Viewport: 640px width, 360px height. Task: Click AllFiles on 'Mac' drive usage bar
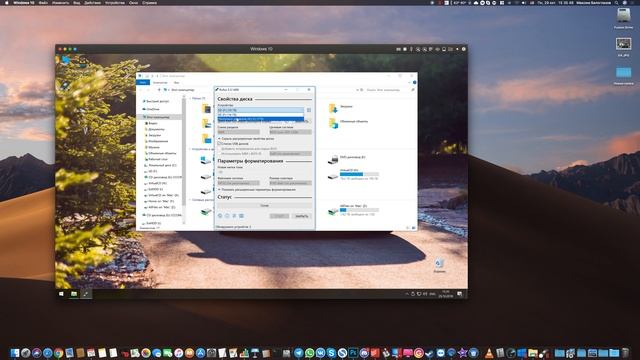coord(359,210)
